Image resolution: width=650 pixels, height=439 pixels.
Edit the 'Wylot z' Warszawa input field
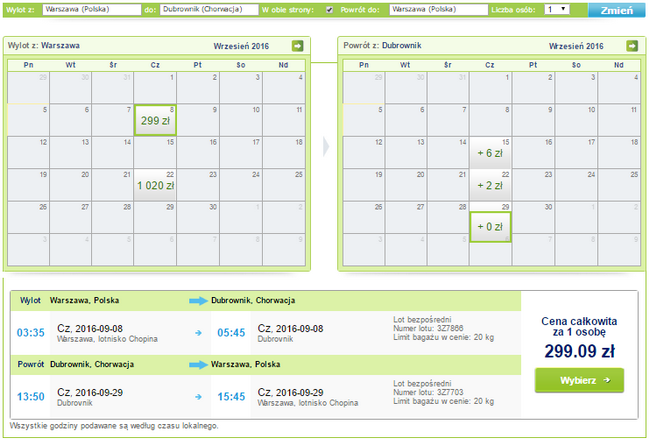(x=92, y=9)
